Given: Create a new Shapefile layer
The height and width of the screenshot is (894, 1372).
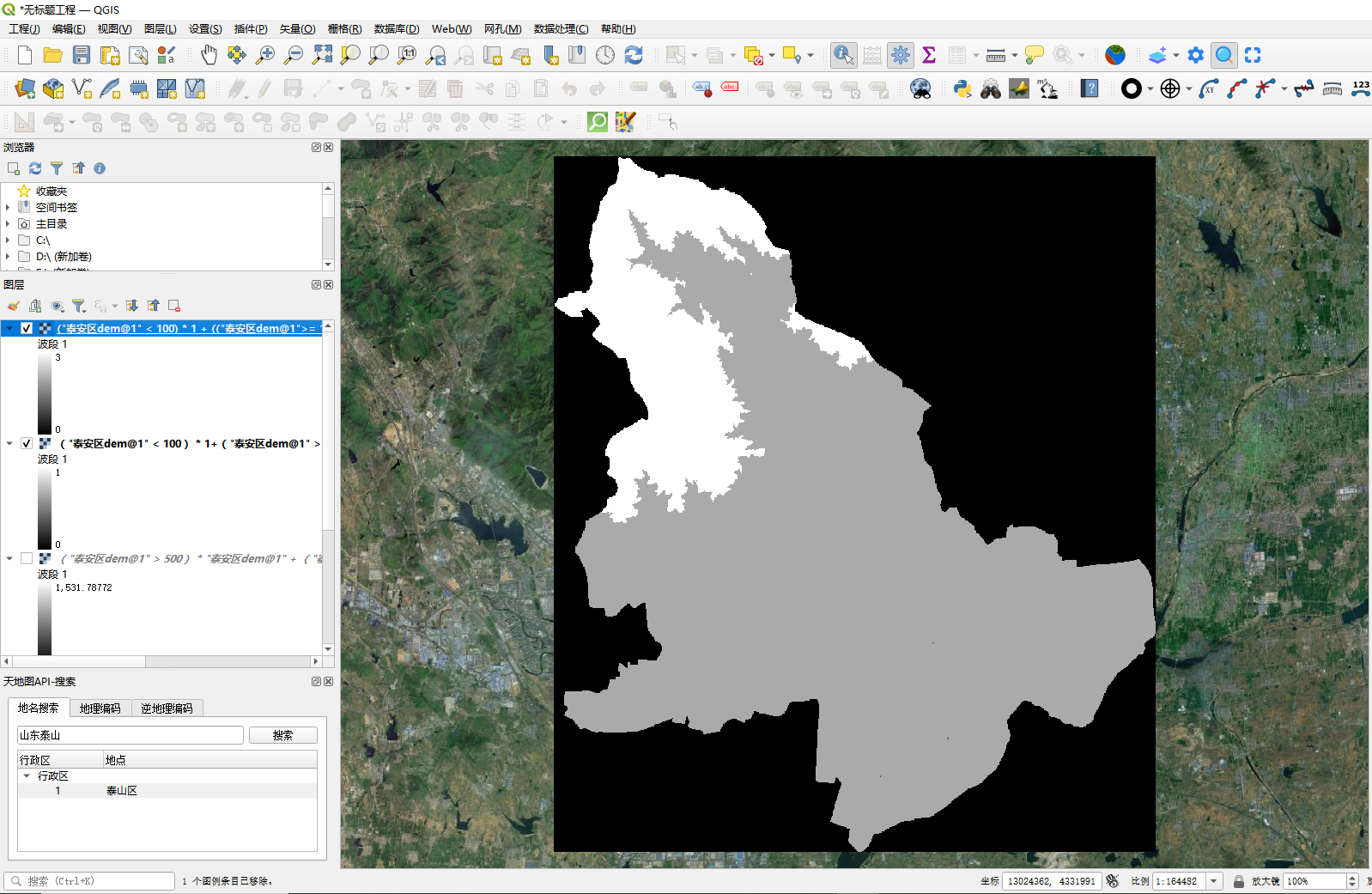Looking at the screenshot, I should 82,88.
